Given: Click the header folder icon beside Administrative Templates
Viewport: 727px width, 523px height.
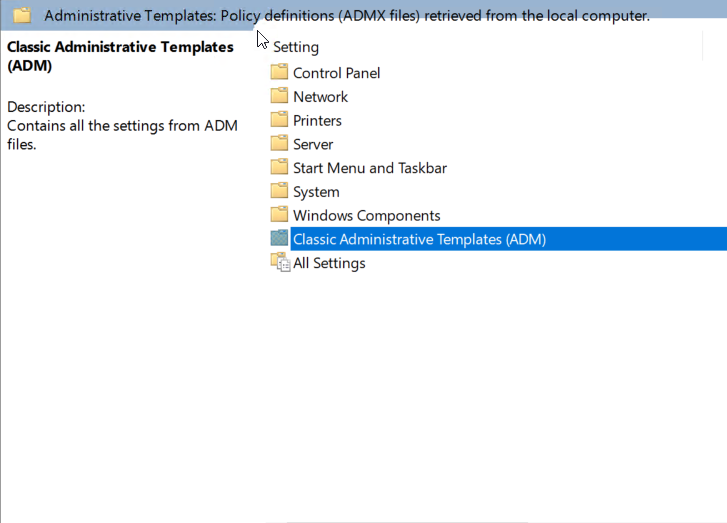Looking at the screenshot, I should [x=22, y=15].
